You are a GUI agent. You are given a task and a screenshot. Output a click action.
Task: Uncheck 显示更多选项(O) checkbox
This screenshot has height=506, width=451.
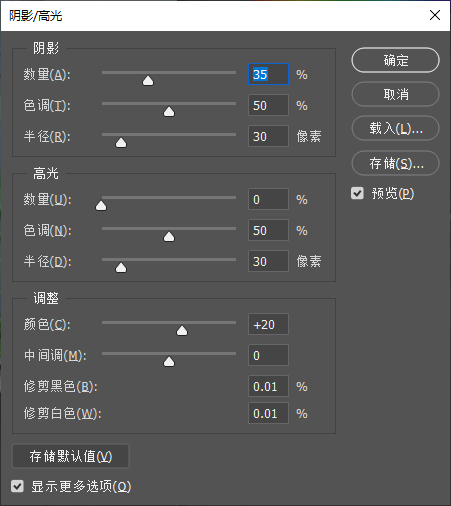[17, 486]
